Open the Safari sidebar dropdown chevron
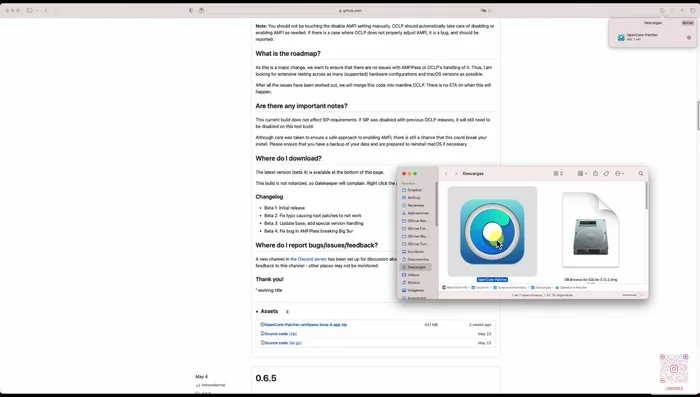 point(37,10)
